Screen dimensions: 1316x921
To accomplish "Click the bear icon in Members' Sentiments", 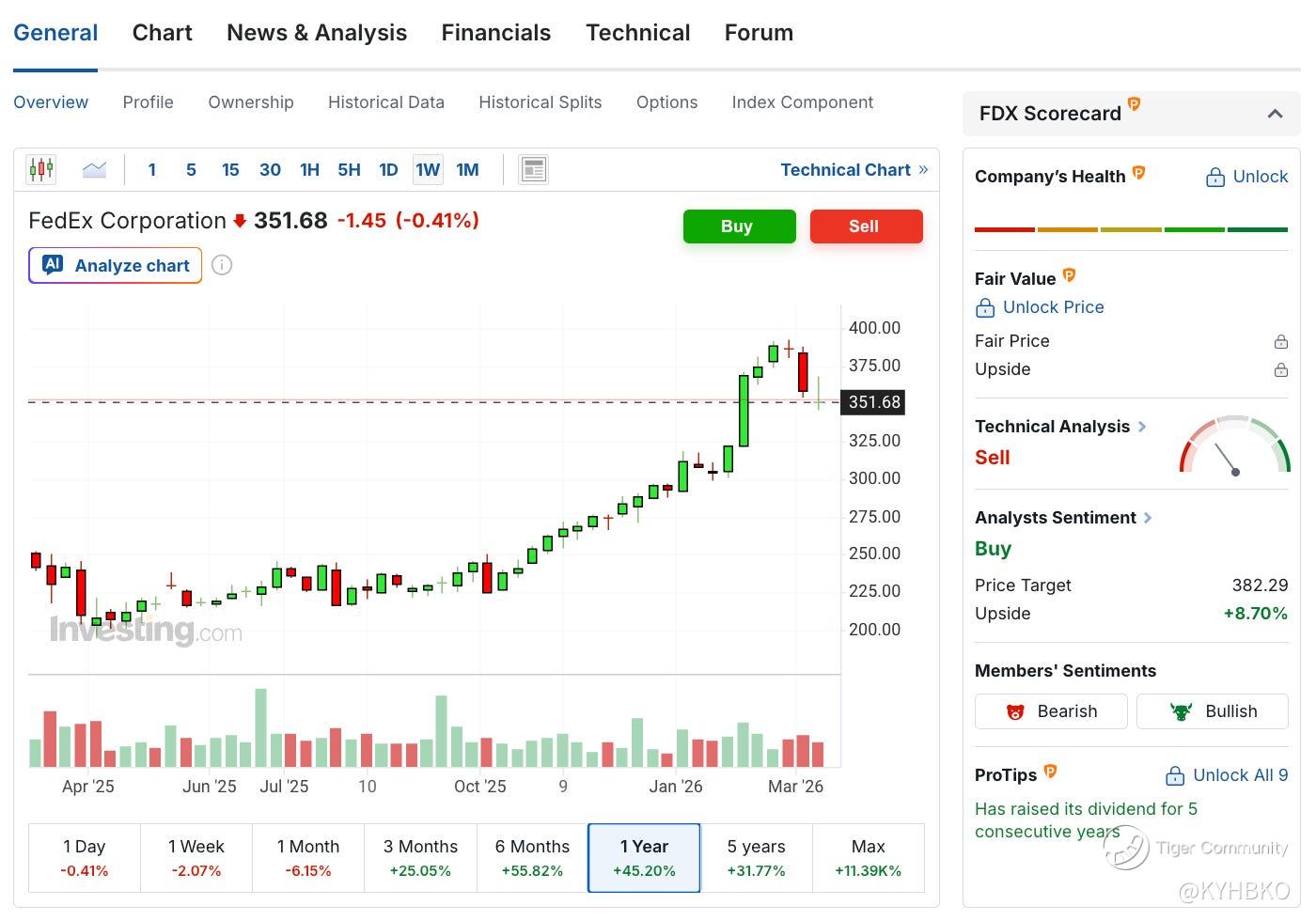I will click(x=1015, y=711).
